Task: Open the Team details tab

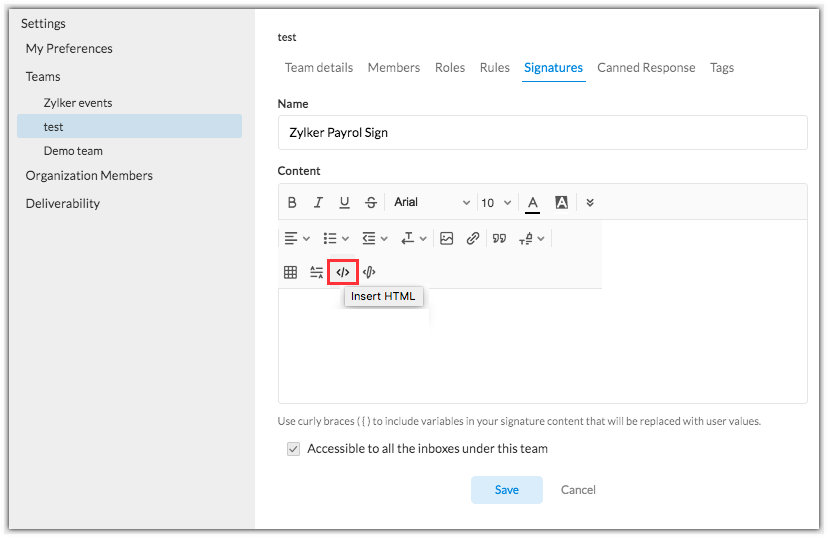Action: click(319, 68)
